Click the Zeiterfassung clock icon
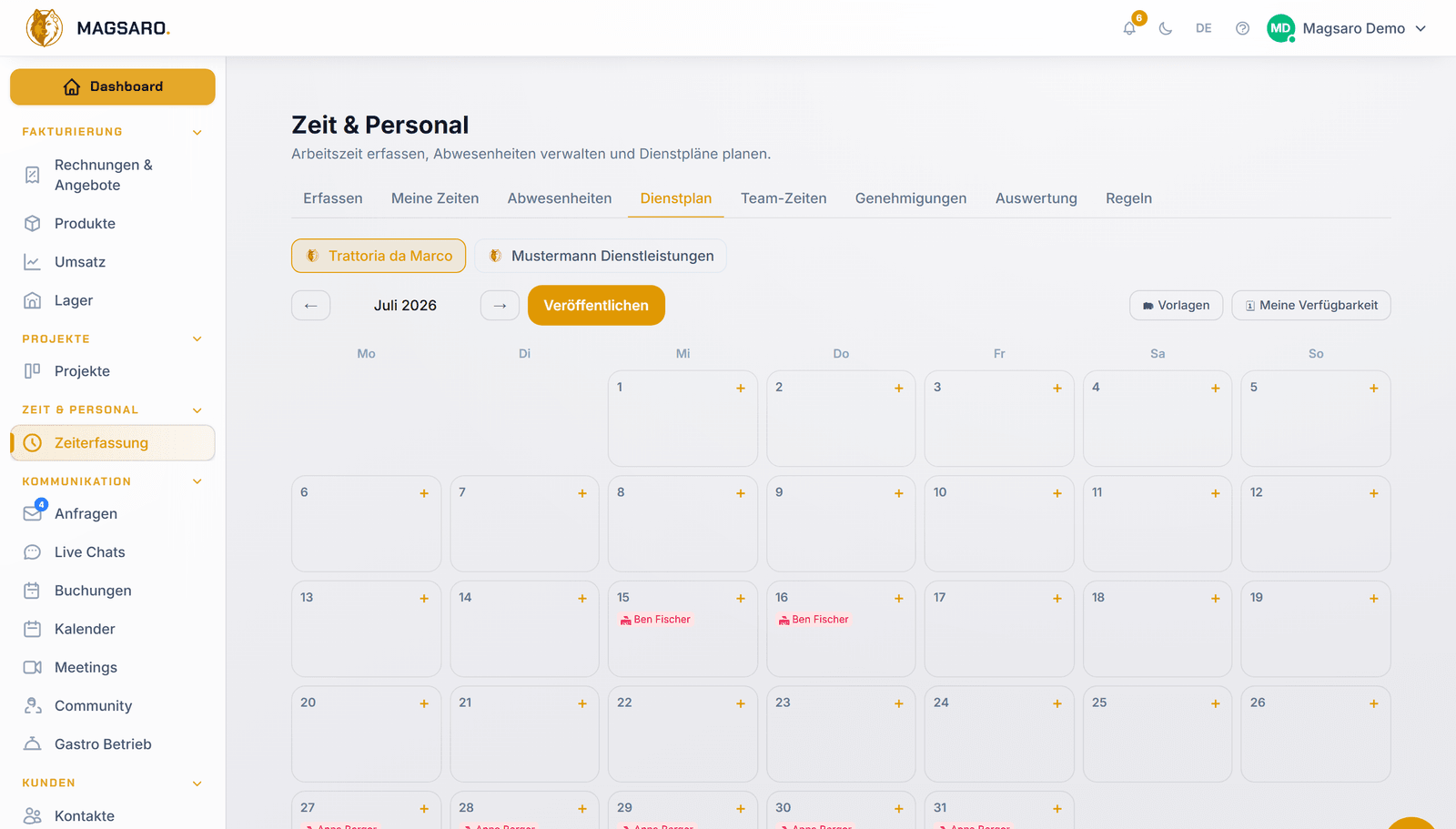This screenshot has height=829, width=1456. pos(33,443)
